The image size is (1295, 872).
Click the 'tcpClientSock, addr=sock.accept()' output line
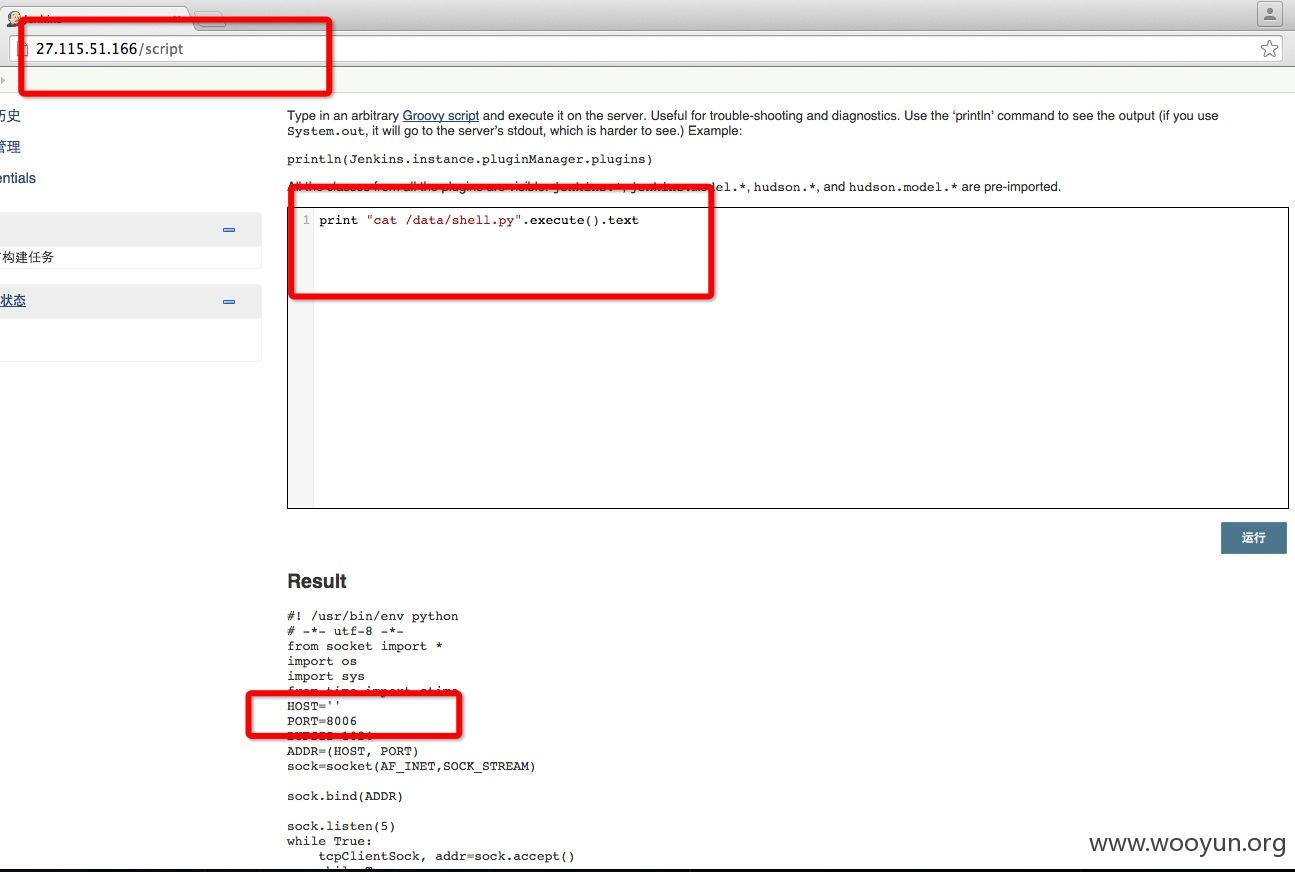[447, 856]
